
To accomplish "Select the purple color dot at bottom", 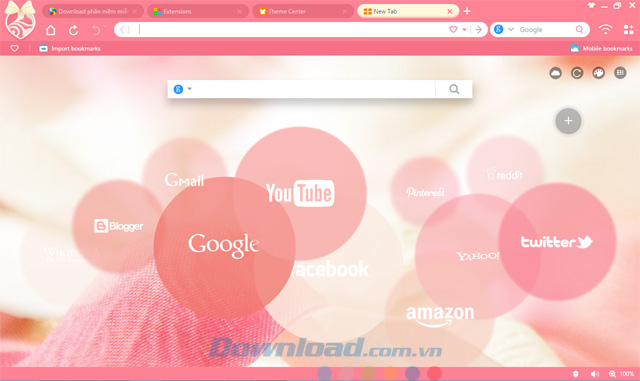I will pos(412,373).
